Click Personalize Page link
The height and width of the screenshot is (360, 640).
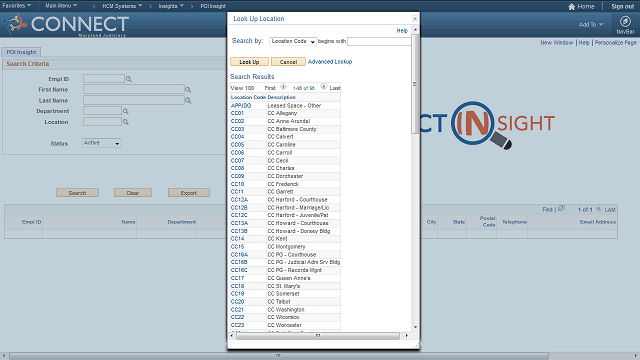(615, 42)
